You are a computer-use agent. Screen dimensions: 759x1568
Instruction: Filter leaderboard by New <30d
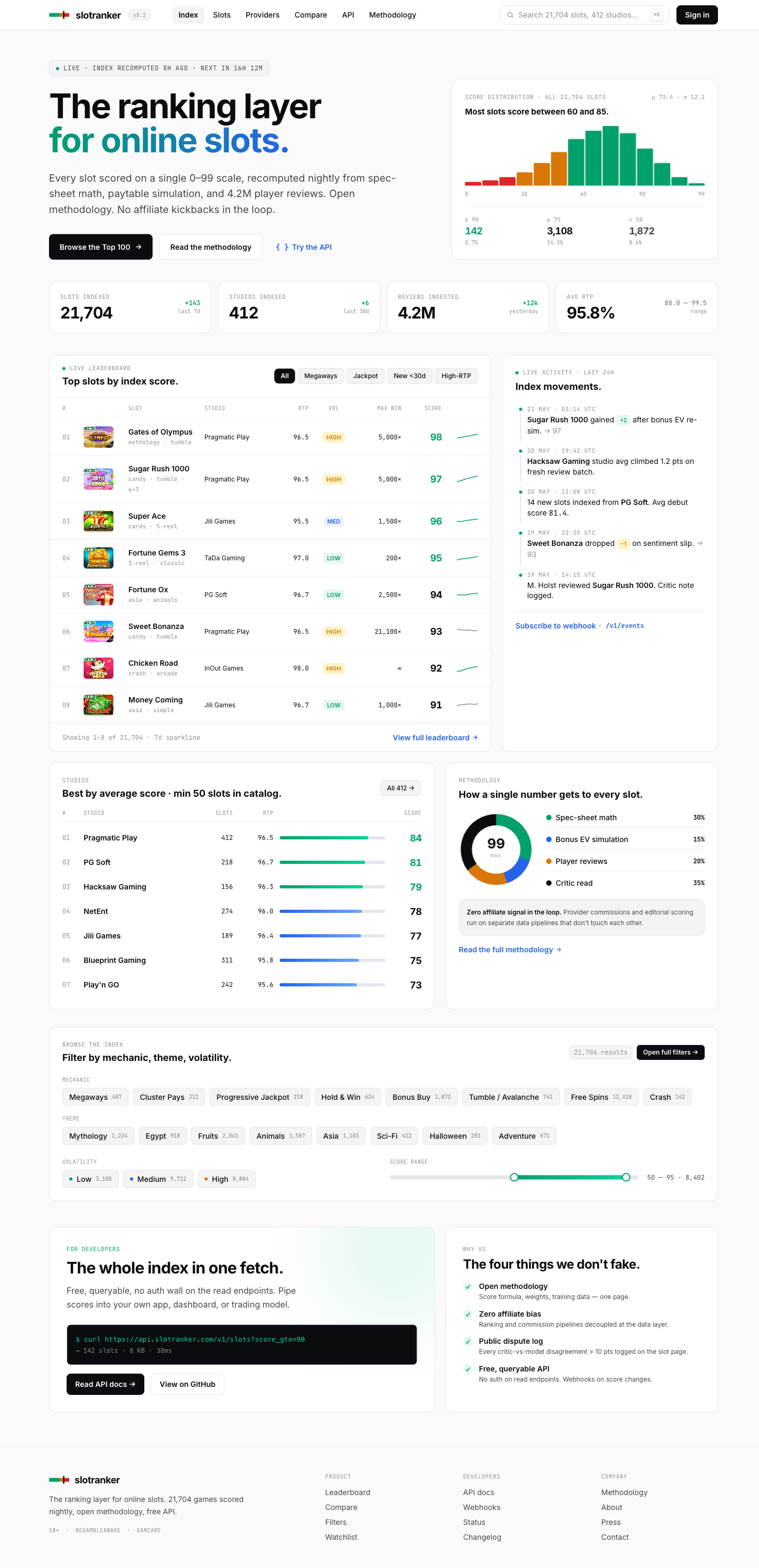click(409, 375)
